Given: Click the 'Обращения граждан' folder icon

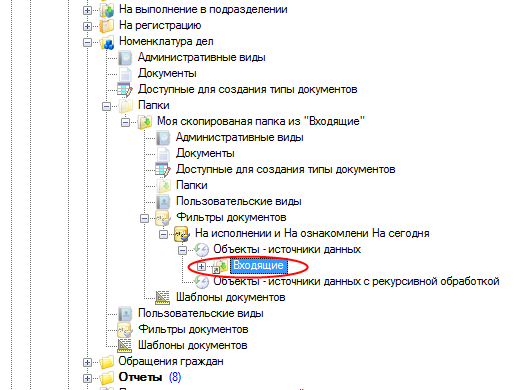Looking at the screenshot, I should pyautogui.click(x=107, y=362).
